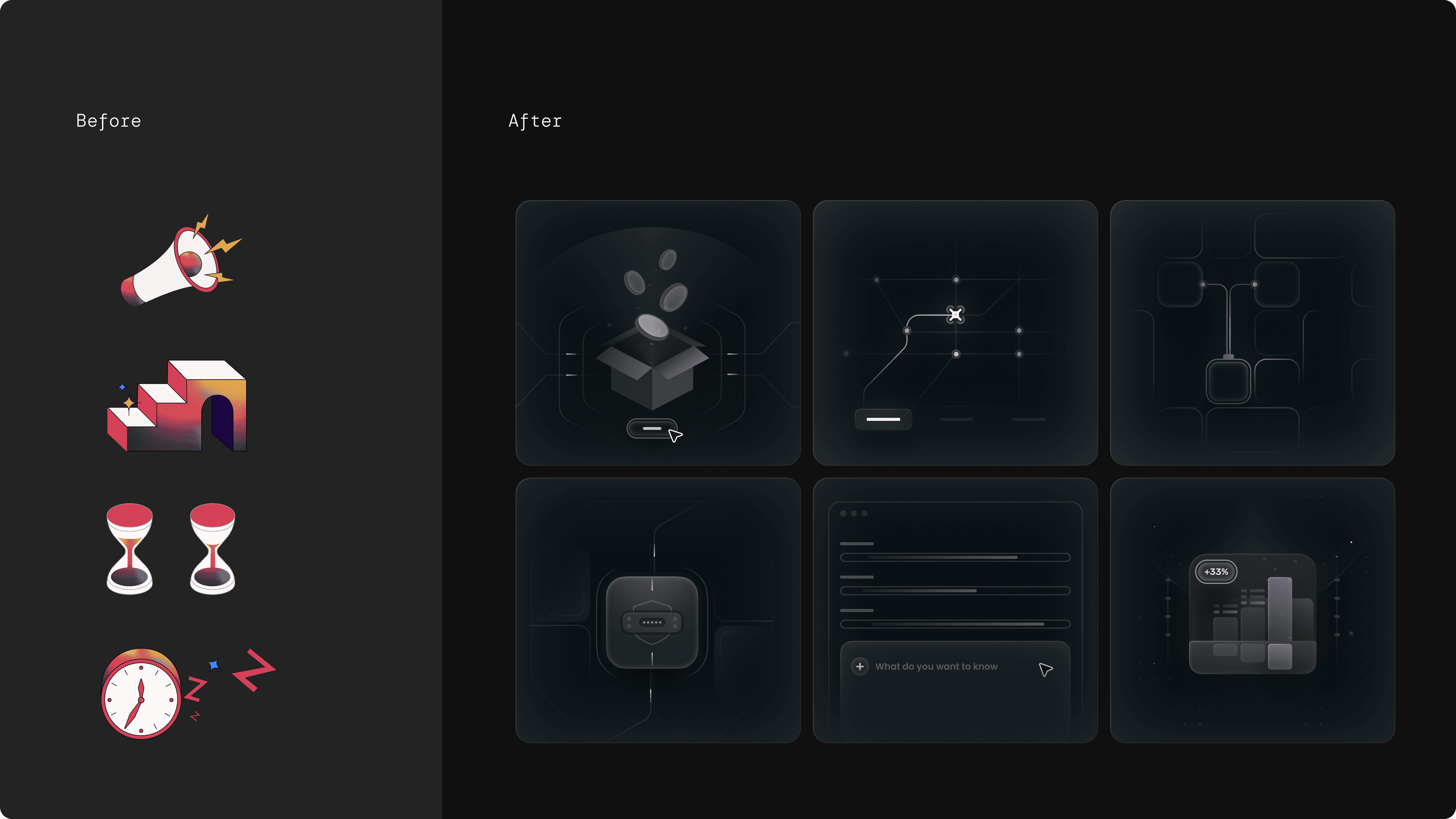
Task: Select the alarm clock illustration
Action: point(141,693)
